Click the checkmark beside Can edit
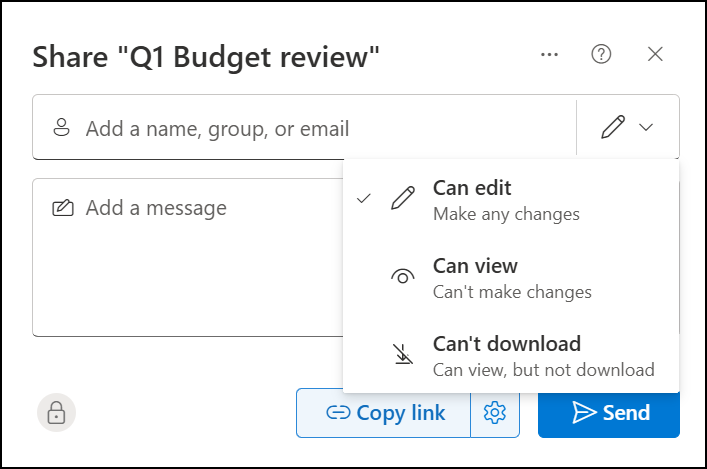Screen dimensions: 707x469 click(363, 199)
